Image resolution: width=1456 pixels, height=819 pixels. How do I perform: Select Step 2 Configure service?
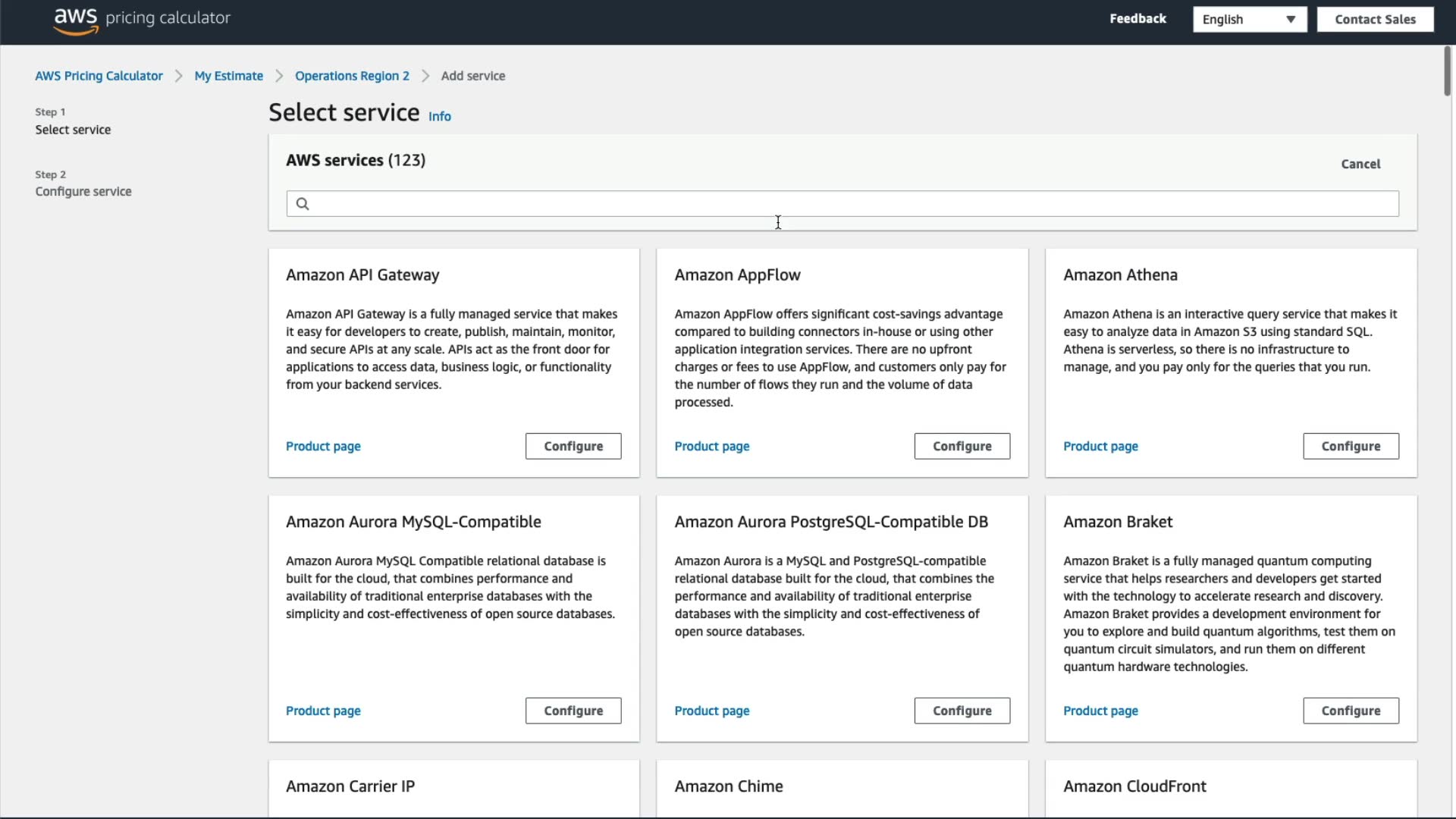[x=83, y=192]
